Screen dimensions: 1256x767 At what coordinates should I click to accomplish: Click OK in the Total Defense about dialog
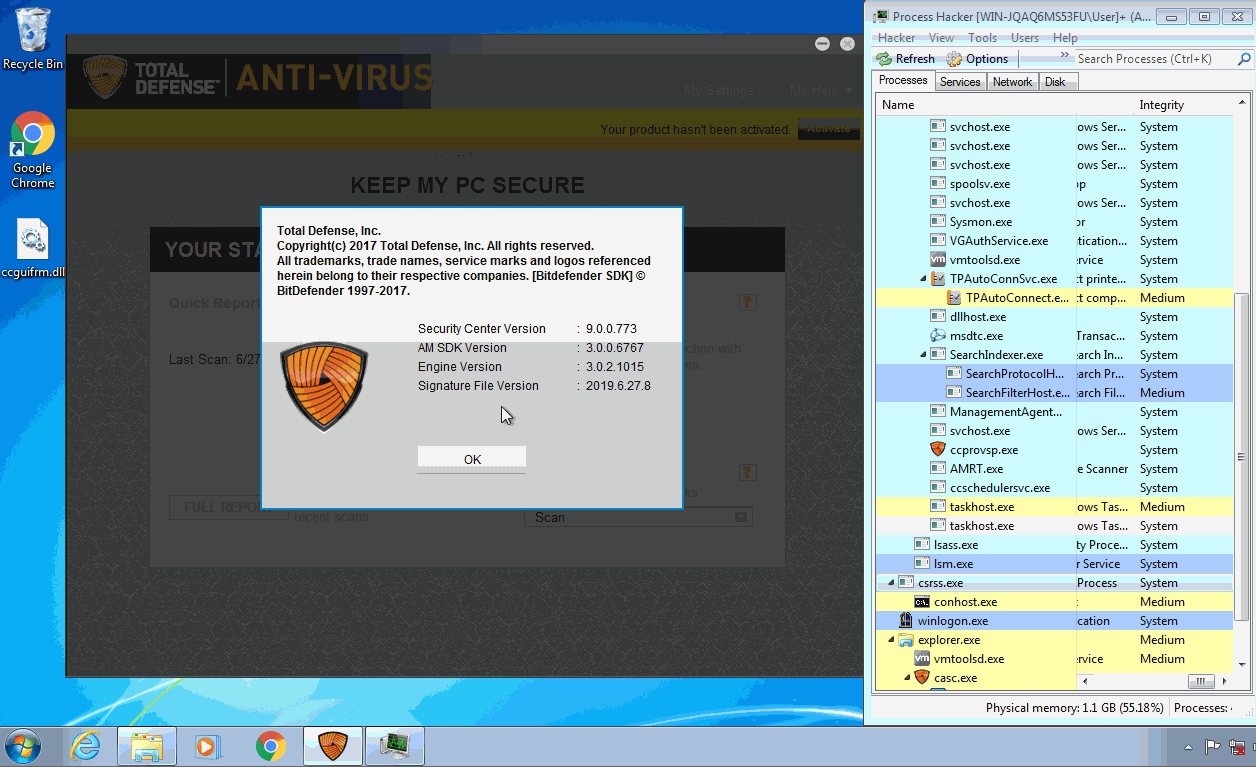[472, 459]
